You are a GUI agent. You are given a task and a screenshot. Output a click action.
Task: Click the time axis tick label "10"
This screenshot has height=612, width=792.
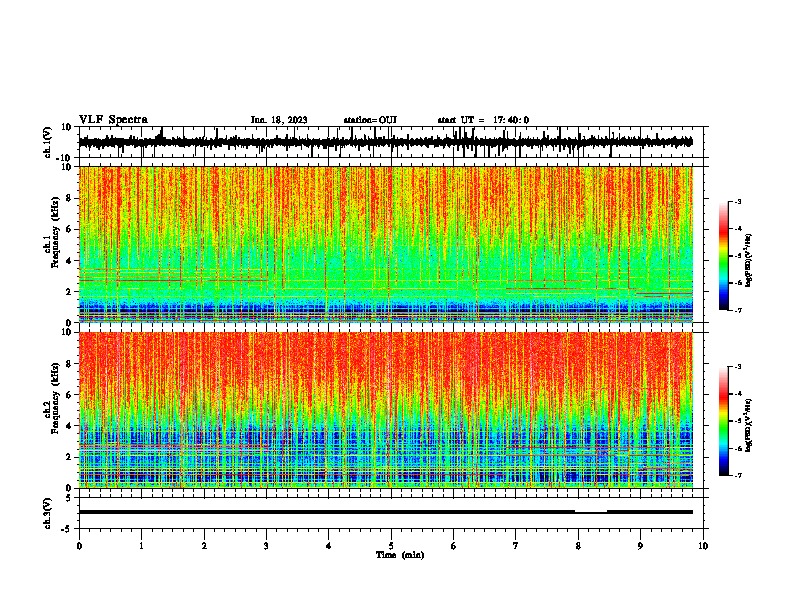coord(703,546)
